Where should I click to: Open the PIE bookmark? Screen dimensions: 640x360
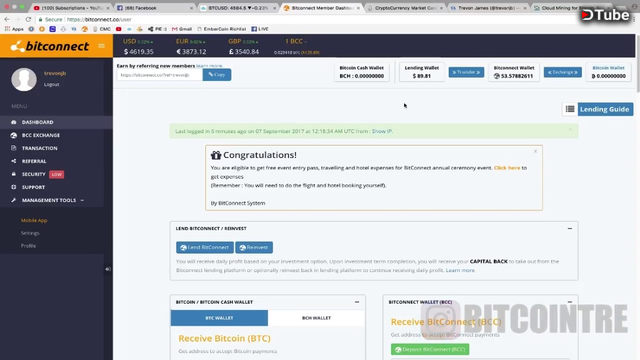point(158,29)
